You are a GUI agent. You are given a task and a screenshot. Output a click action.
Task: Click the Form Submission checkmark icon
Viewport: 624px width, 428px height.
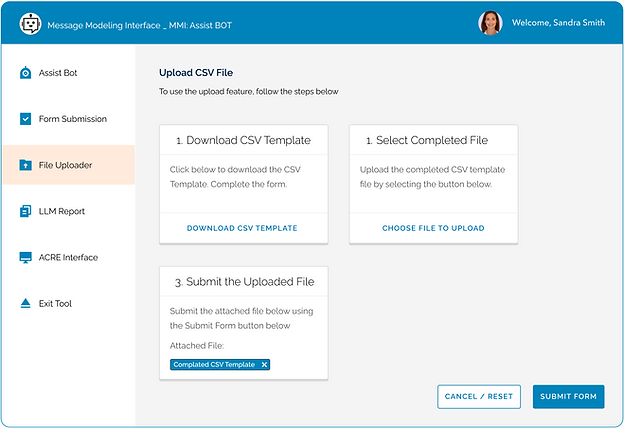[x=25, y=119]
